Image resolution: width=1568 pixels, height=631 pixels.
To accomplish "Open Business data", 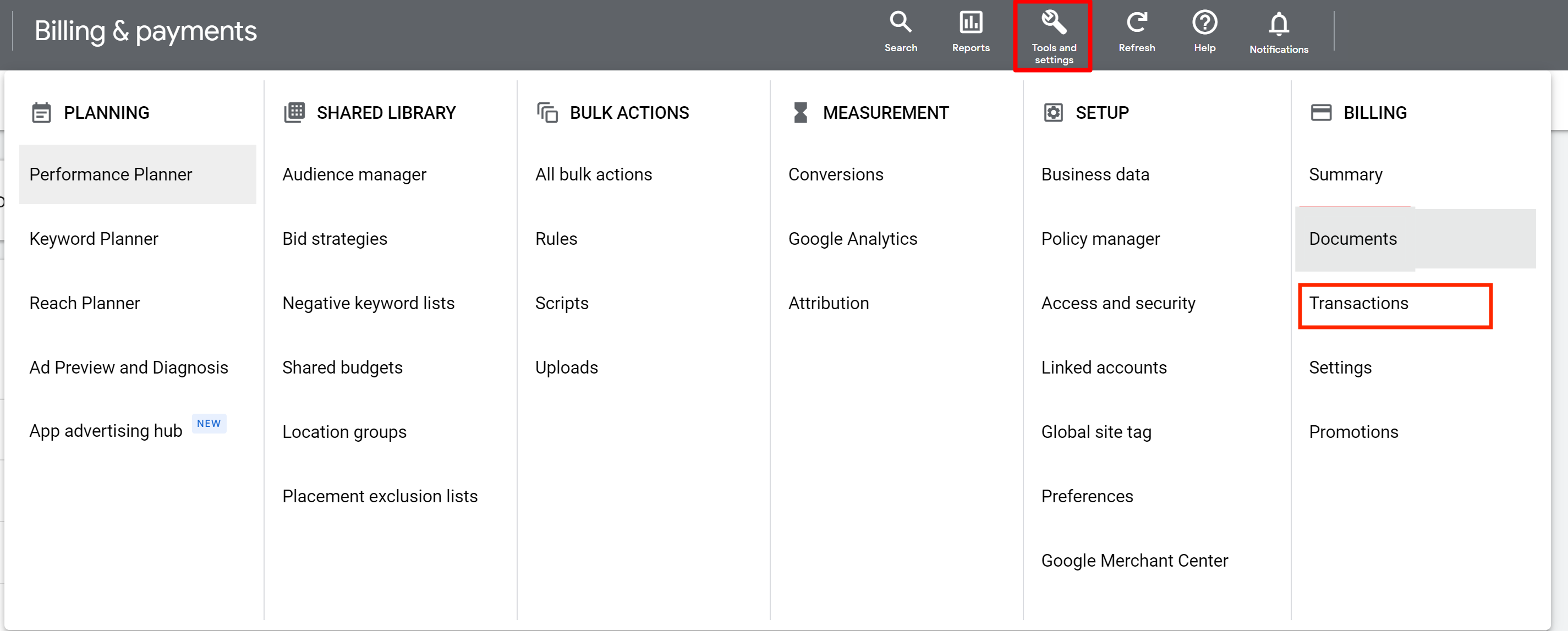I will tap(1095, 174).
